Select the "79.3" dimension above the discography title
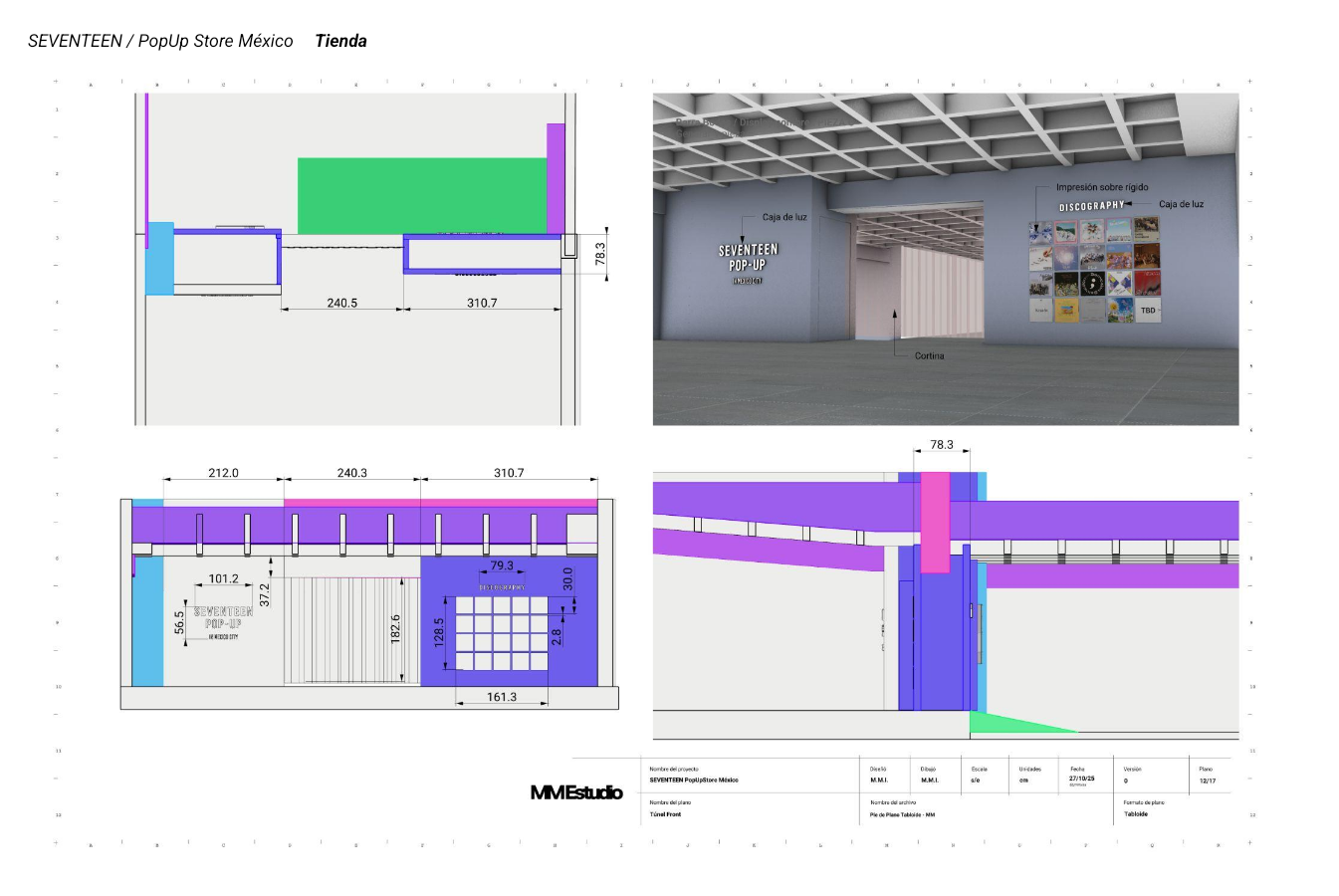1339x896 pixels. (502, 565)
